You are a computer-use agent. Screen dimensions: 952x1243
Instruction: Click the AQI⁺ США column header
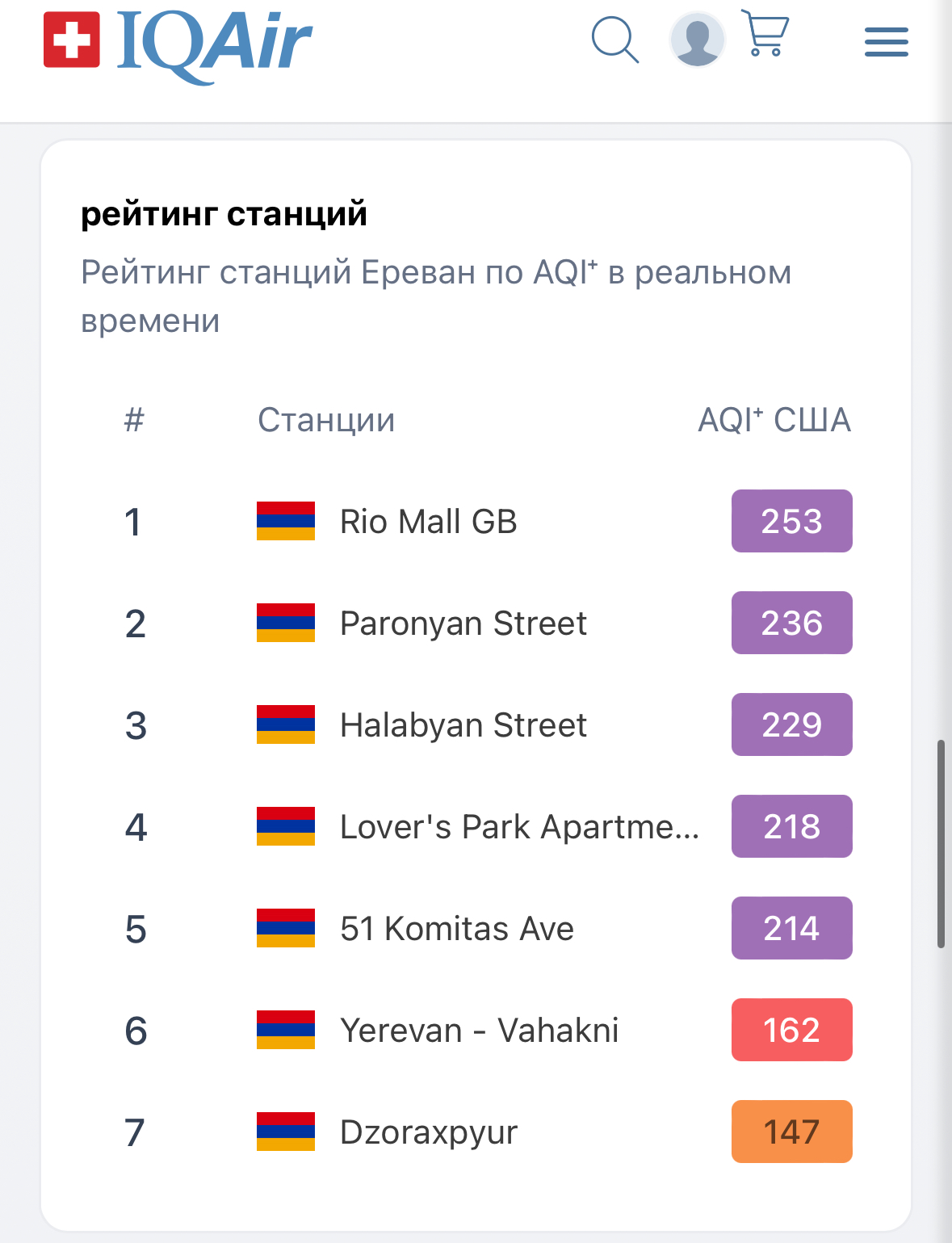tap(774, 420)
